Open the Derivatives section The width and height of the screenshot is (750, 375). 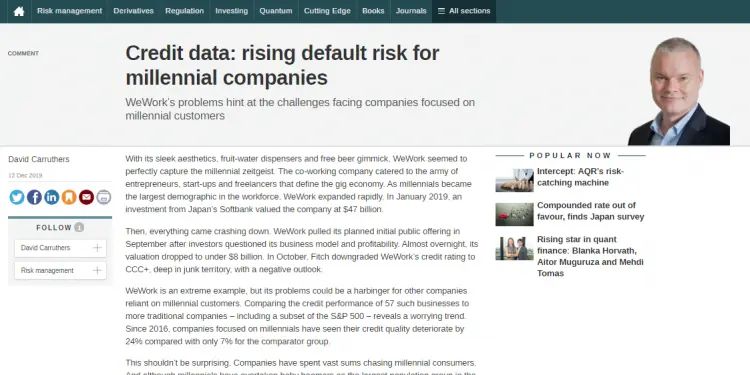(x=133, y=11)
